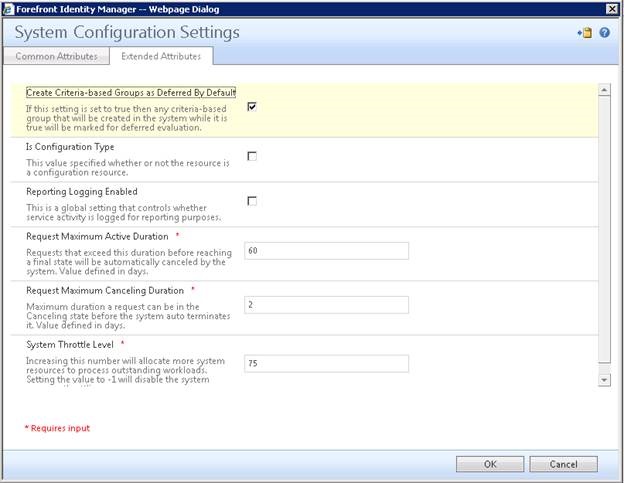624x483 pixels.
Task: Click the Request Maximum Active Duration field
Action: click(x=326, y=251)
